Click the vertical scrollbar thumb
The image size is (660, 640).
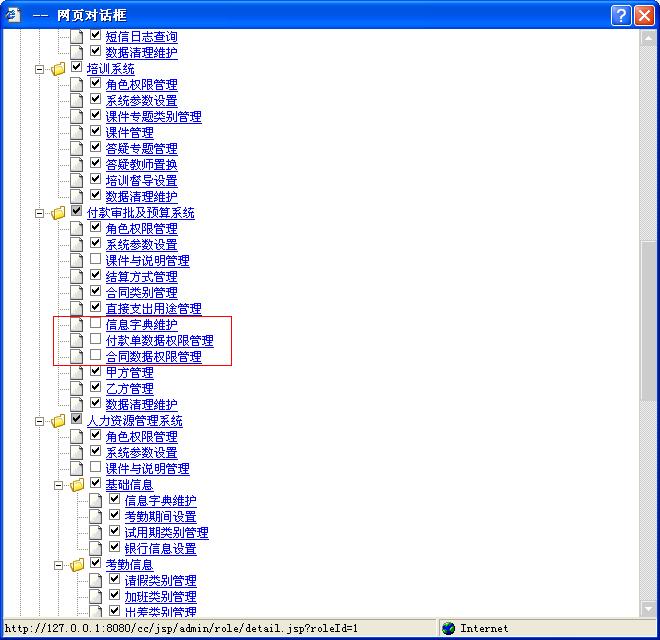648,321
